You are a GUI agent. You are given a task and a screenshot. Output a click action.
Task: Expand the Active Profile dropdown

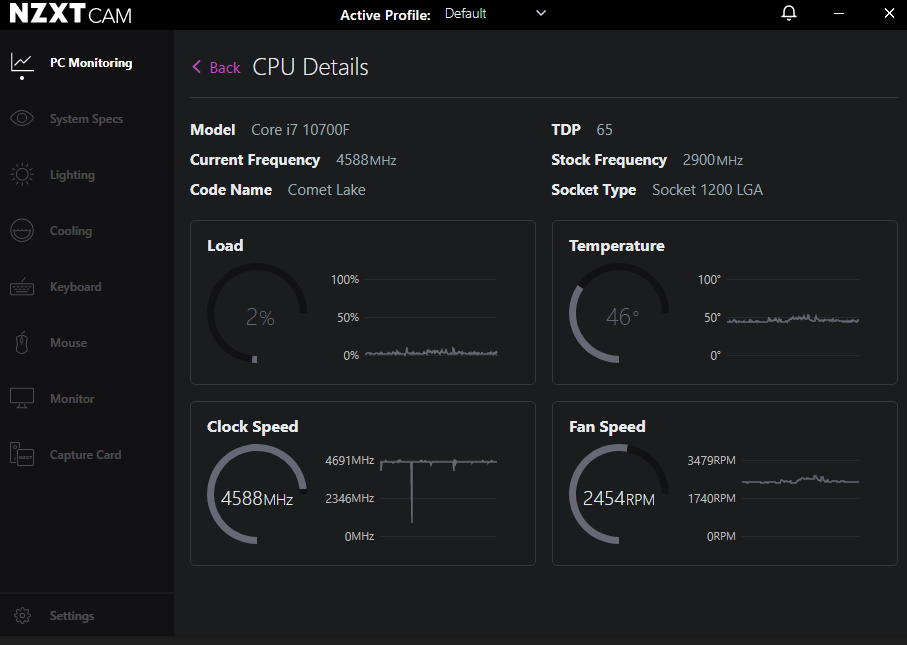coord(495,14)
